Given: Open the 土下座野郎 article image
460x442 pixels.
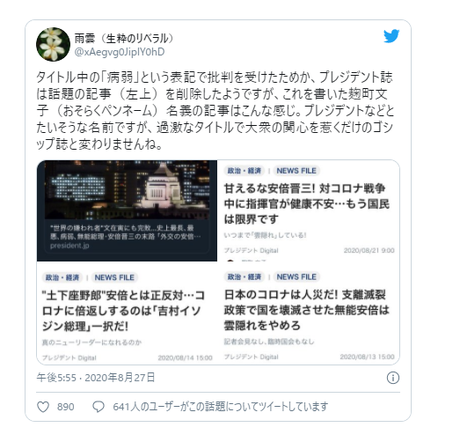Looking at the screenshot, I should (127, 313).
